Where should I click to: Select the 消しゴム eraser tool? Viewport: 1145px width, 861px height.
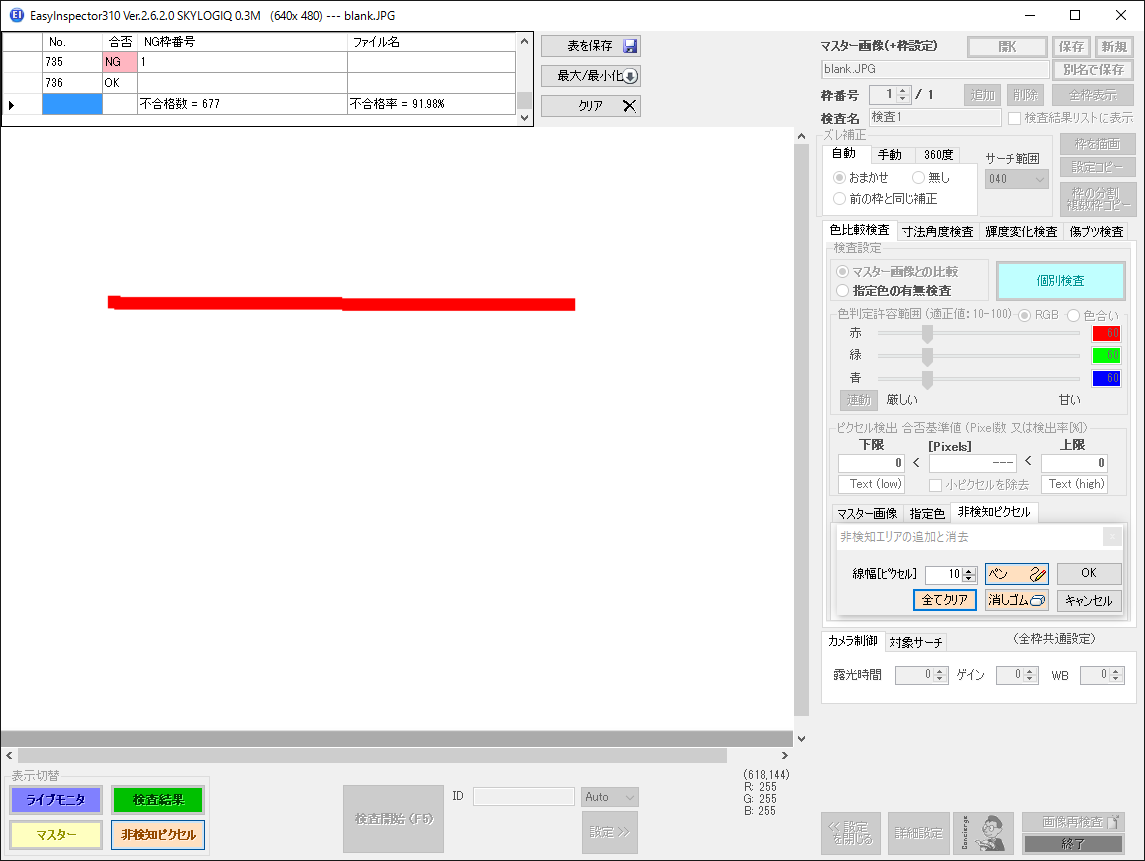click(1016, 600)
